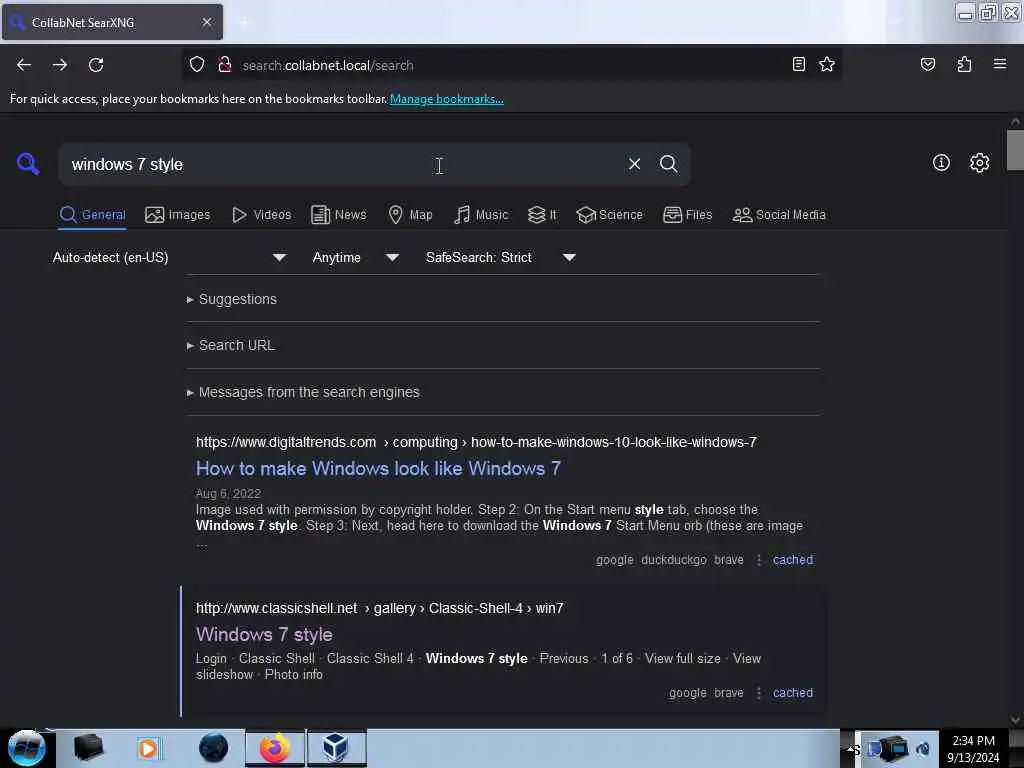The image size is (1024, 768).
Task: Click the digitaltrends.com result URL
Action: point(476,442)
